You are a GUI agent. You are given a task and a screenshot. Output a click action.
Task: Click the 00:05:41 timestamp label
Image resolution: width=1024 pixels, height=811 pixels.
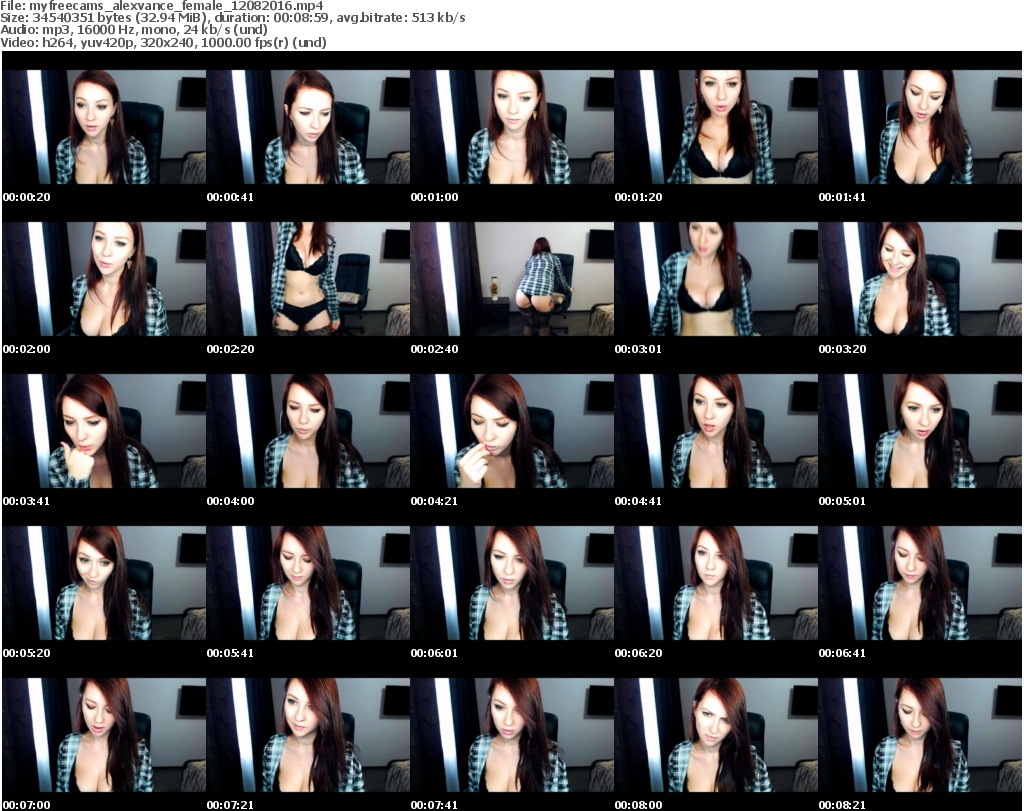click(x=231, y=653)
